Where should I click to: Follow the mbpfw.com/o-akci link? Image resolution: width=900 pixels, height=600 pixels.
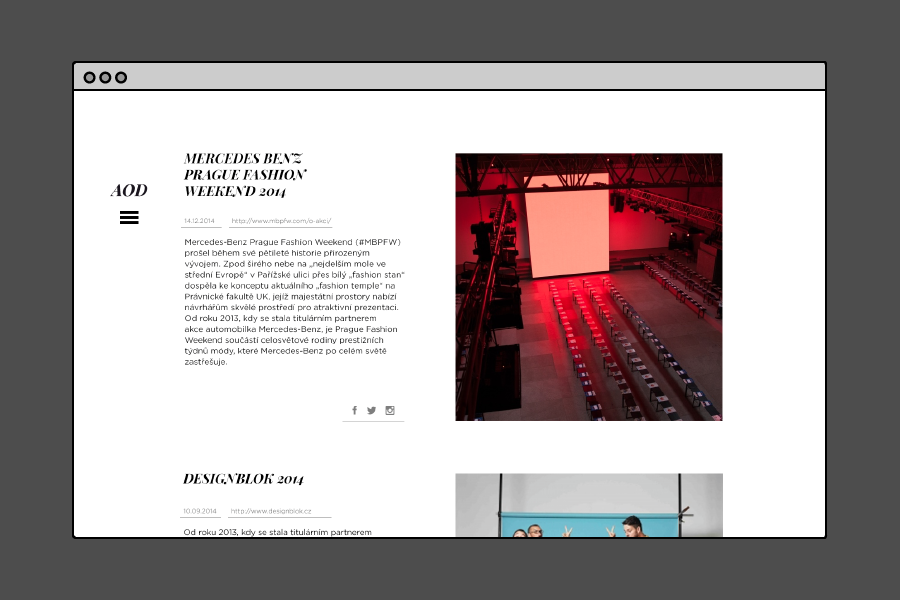(x=281, y=221)
